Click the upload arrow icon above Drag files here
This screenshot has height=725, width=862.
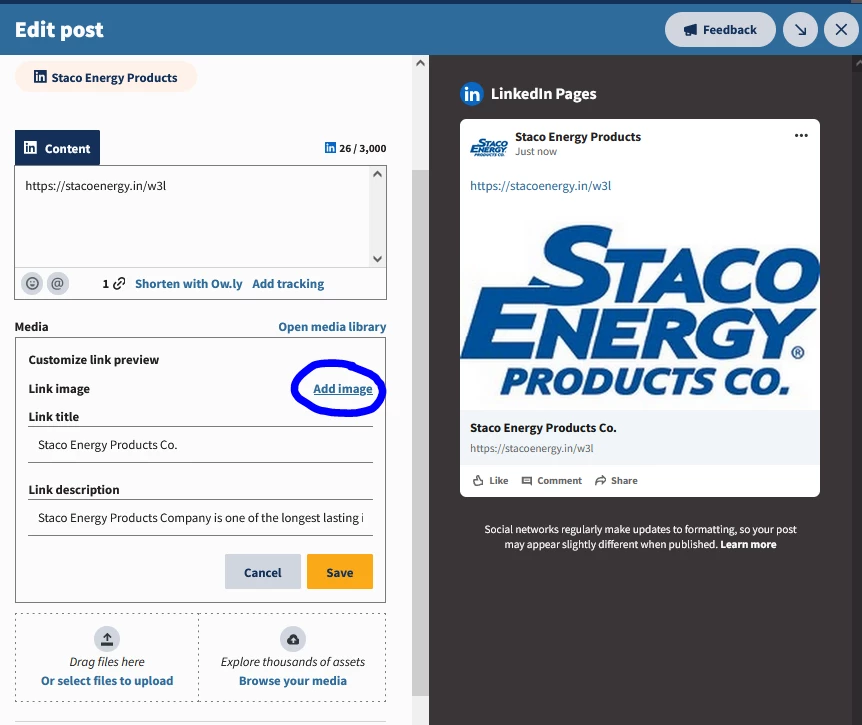[x=107, y=639]
